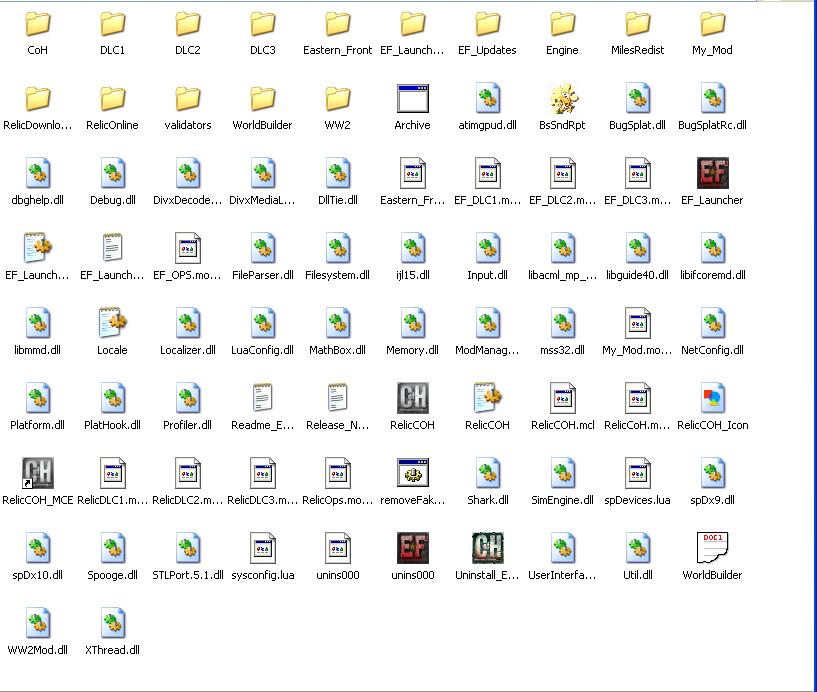Select the BsSndRpt executable icon

click(563, 98)
